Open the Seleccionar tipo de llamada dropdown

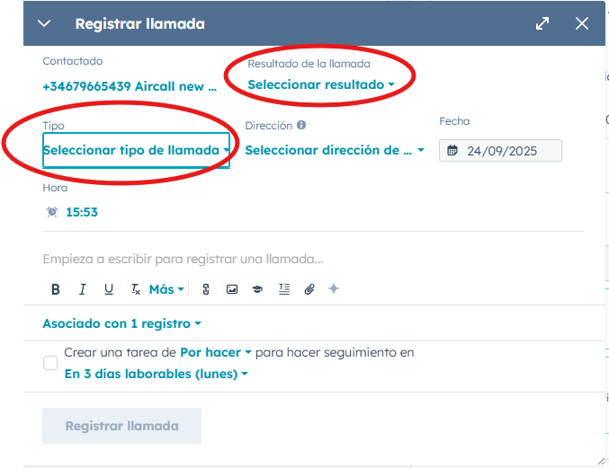pos(136,150)
